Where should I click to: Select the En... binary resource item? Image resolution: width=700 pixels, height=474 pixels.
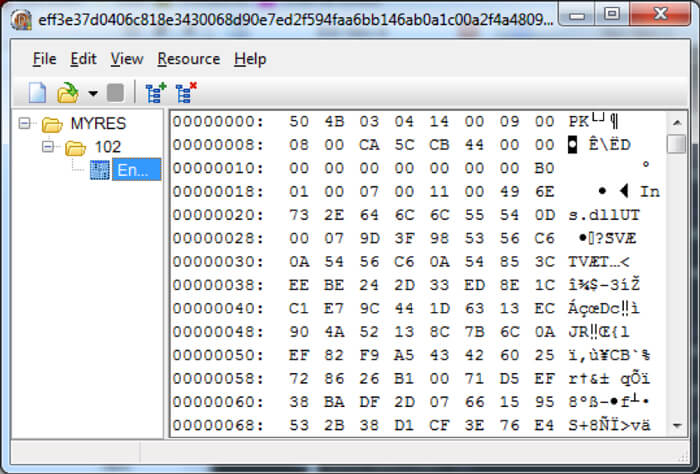[132, 170]
